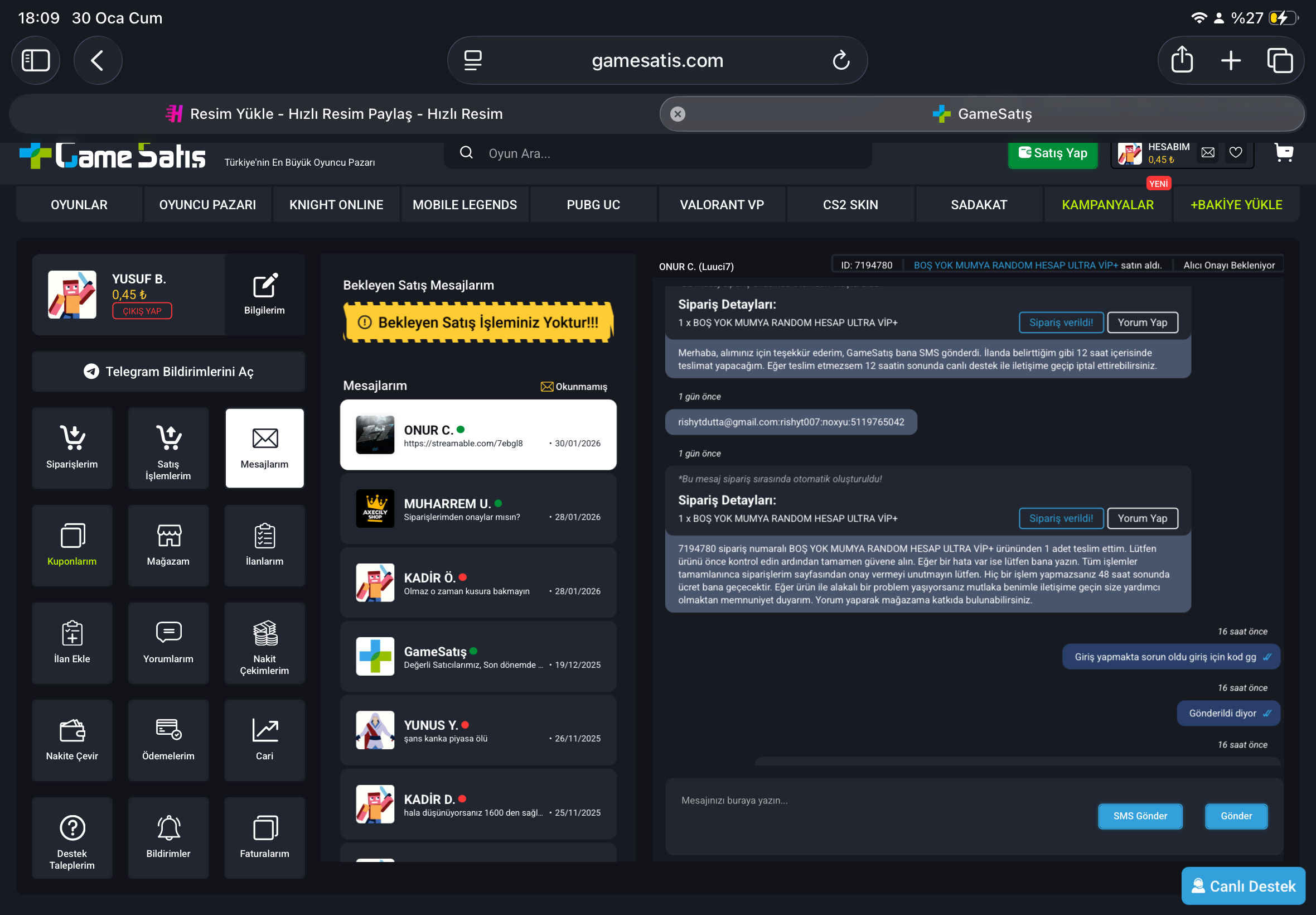Screen dimensions: 1316x915
Task: Open Faturalarım invoices tile
Action: click(265, 837)
